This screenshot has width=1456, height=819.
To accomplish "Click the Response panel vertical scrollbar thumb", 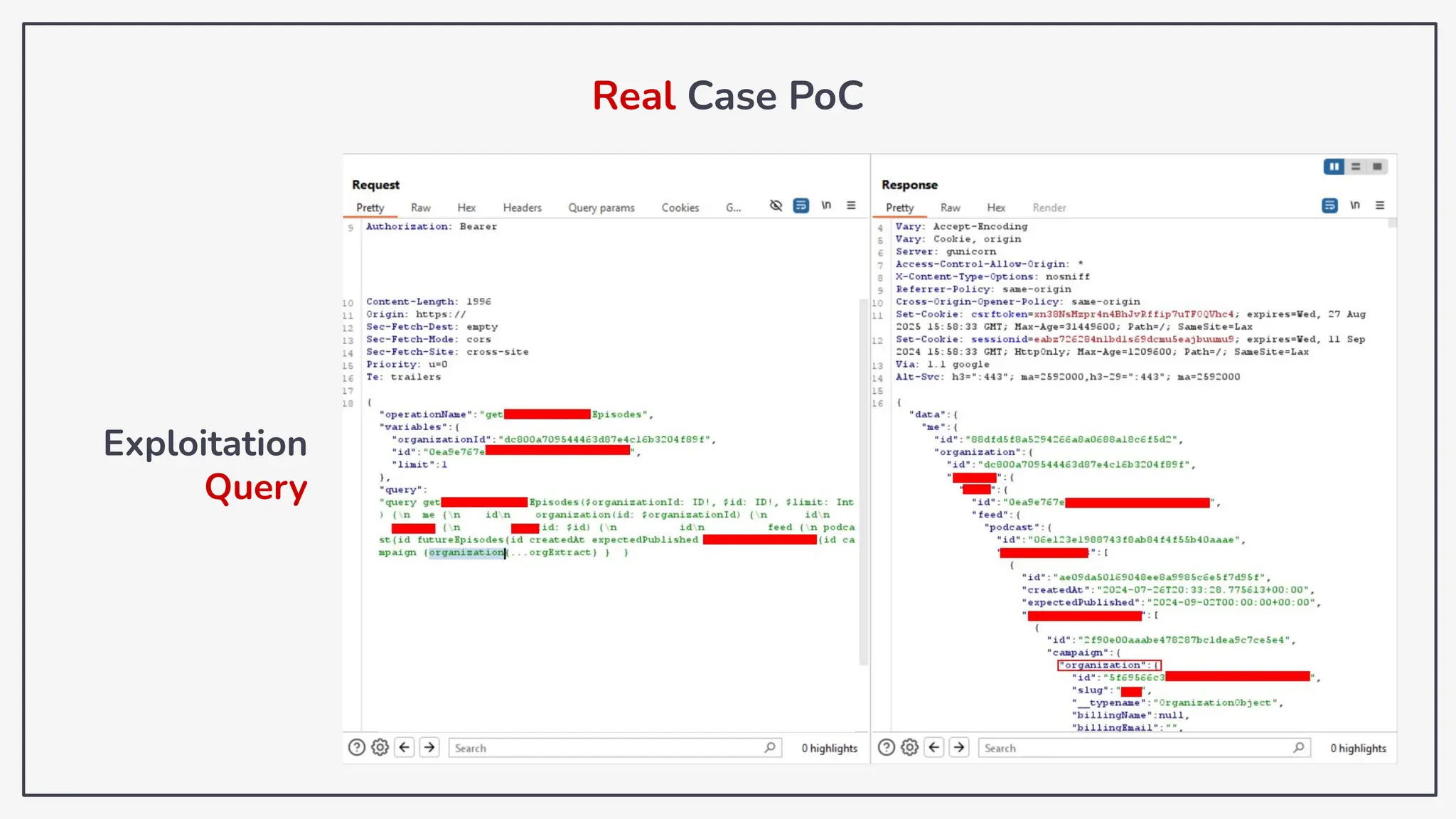I will (1393, 223).
